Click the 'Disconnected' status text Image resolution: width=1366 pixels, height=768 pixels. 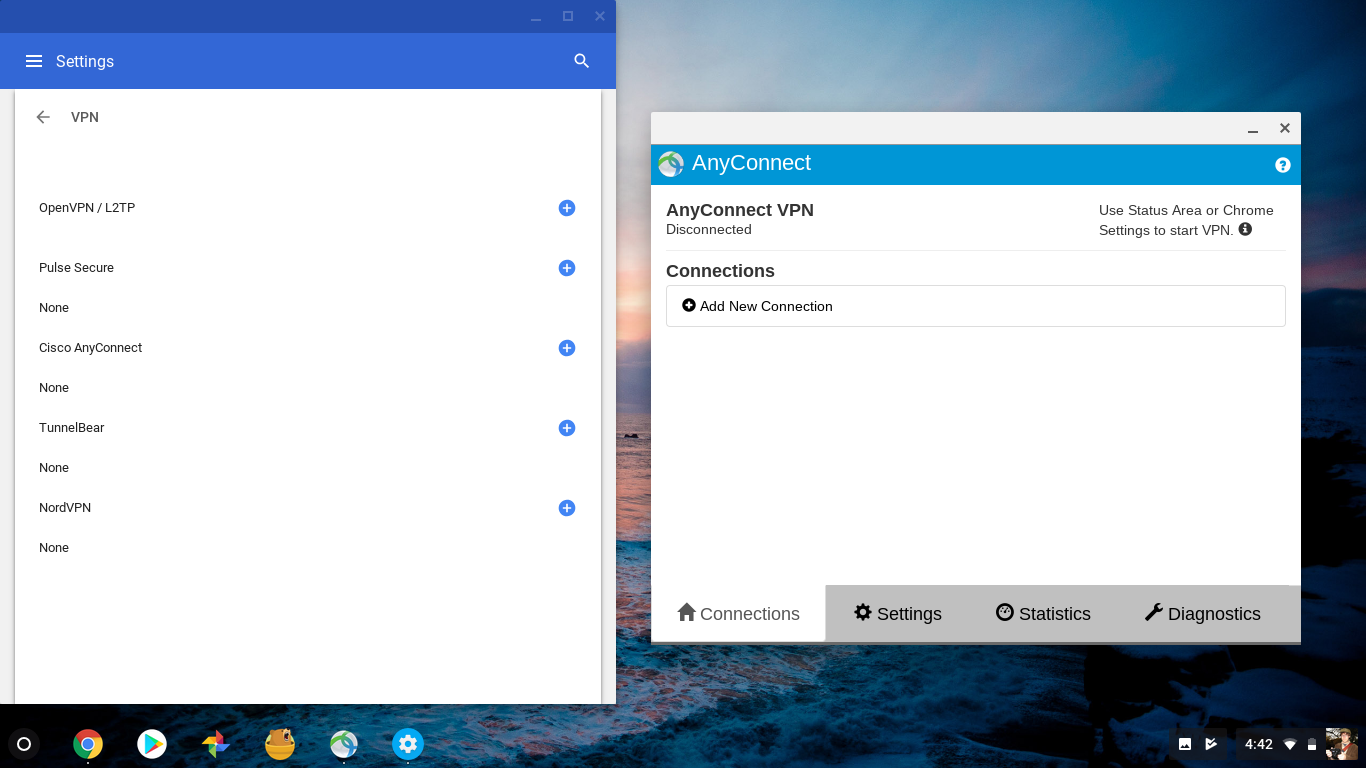pos(708,229)
